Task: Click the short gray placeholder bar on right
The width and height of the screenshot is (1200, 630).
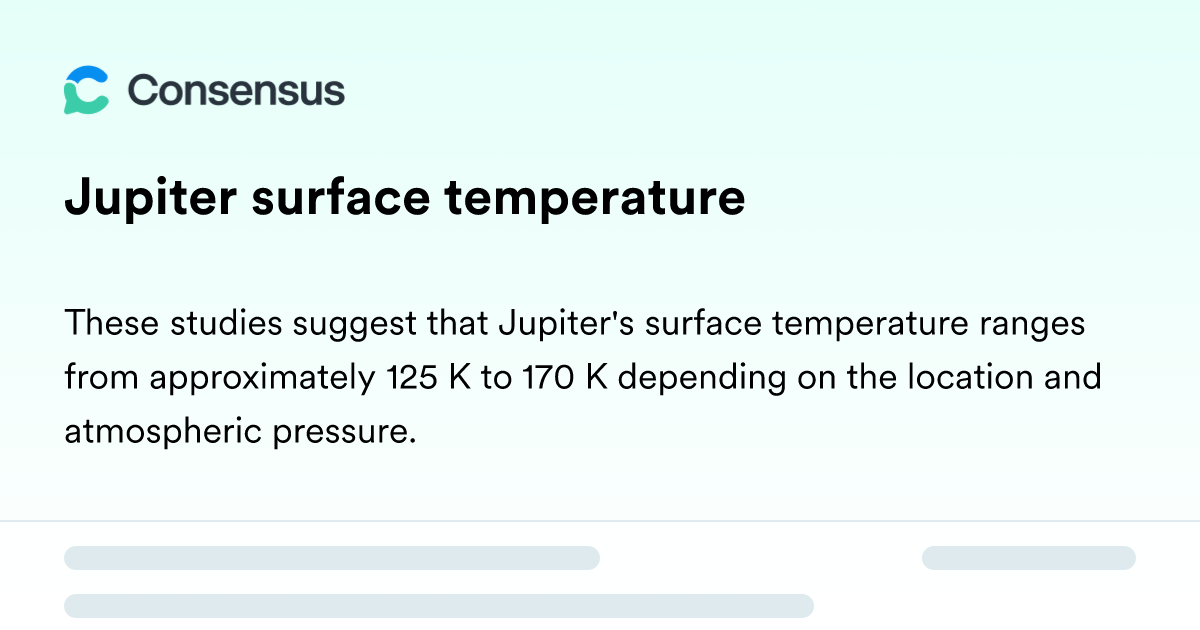Action: click(1029, 558)
